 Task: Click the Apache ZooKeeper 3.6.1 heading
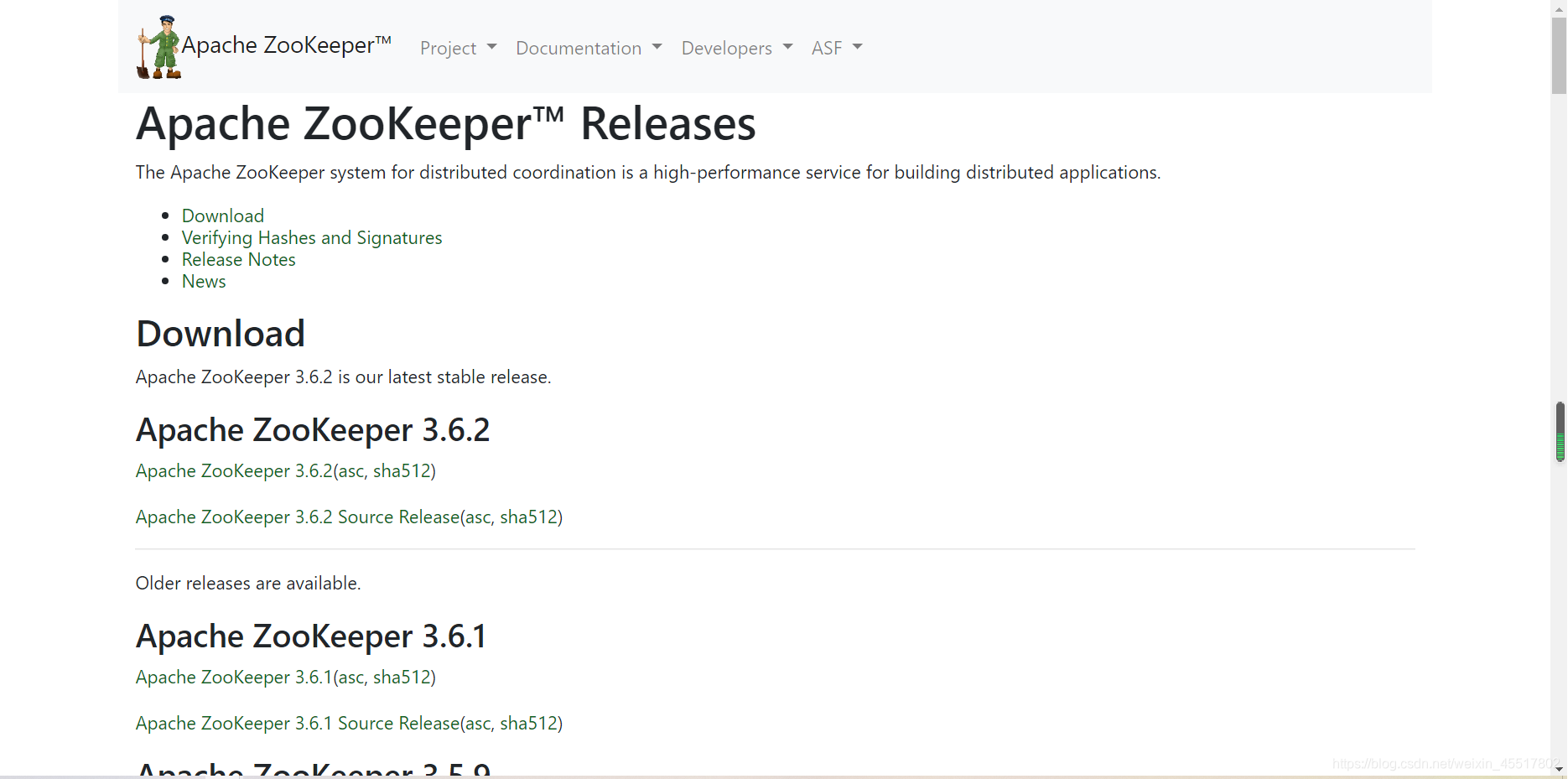click(311, 636)
